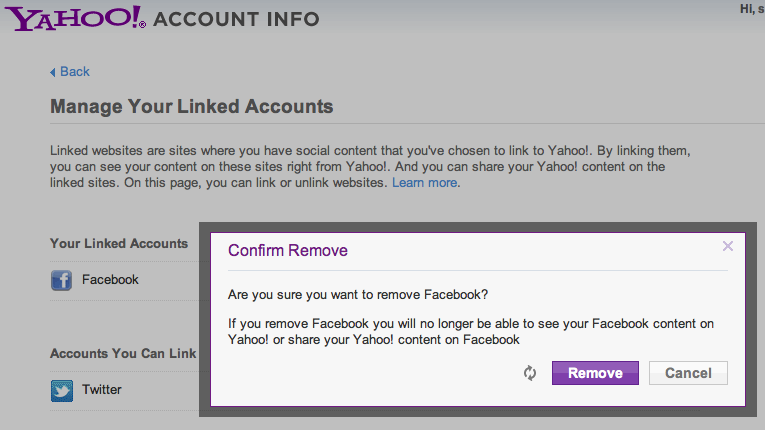
Task: Click the Yahoo! logo
Action: (x=75, y=18)
